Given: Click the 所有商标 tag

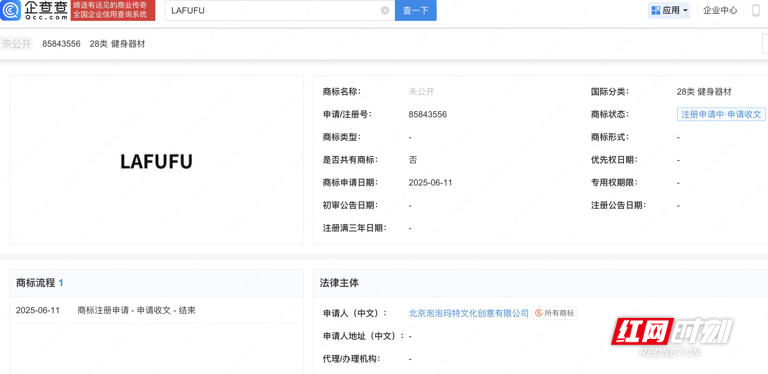Looking at the screenshot, I should (555, 313).
